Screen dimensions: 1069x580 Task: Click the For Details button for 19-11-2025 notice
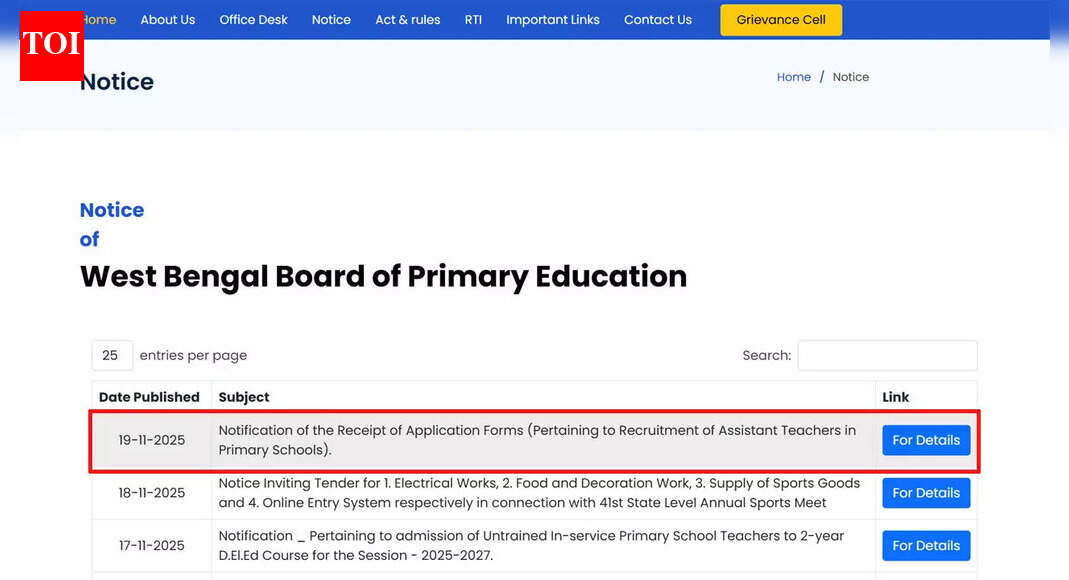click(925, 440)
